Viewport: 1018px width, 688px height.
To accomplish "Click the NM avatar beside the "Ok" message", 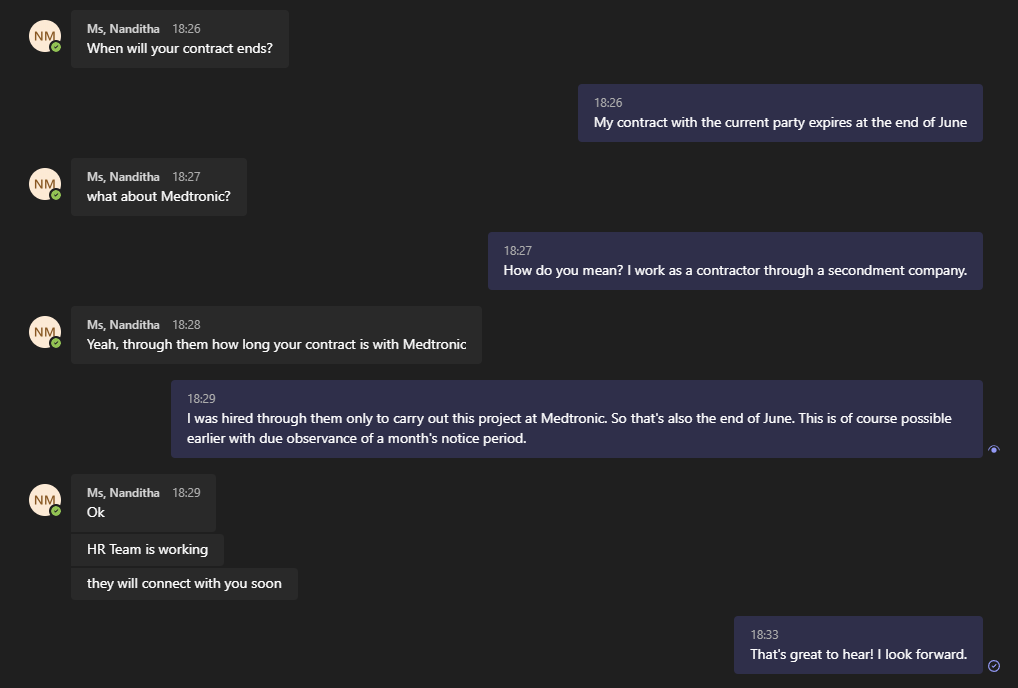I will point(45,500).
